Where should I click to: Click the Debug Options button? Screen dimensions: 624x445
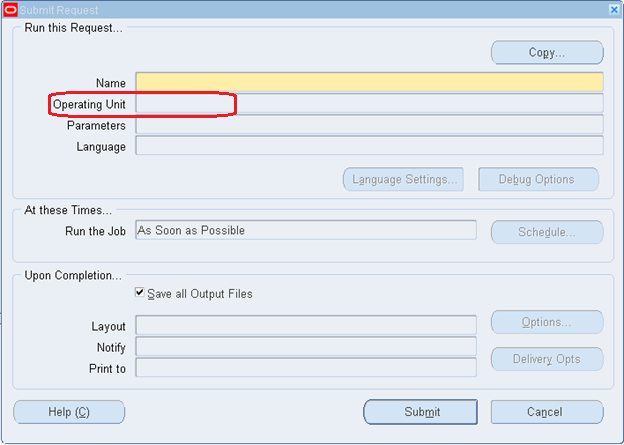[538, 180]
